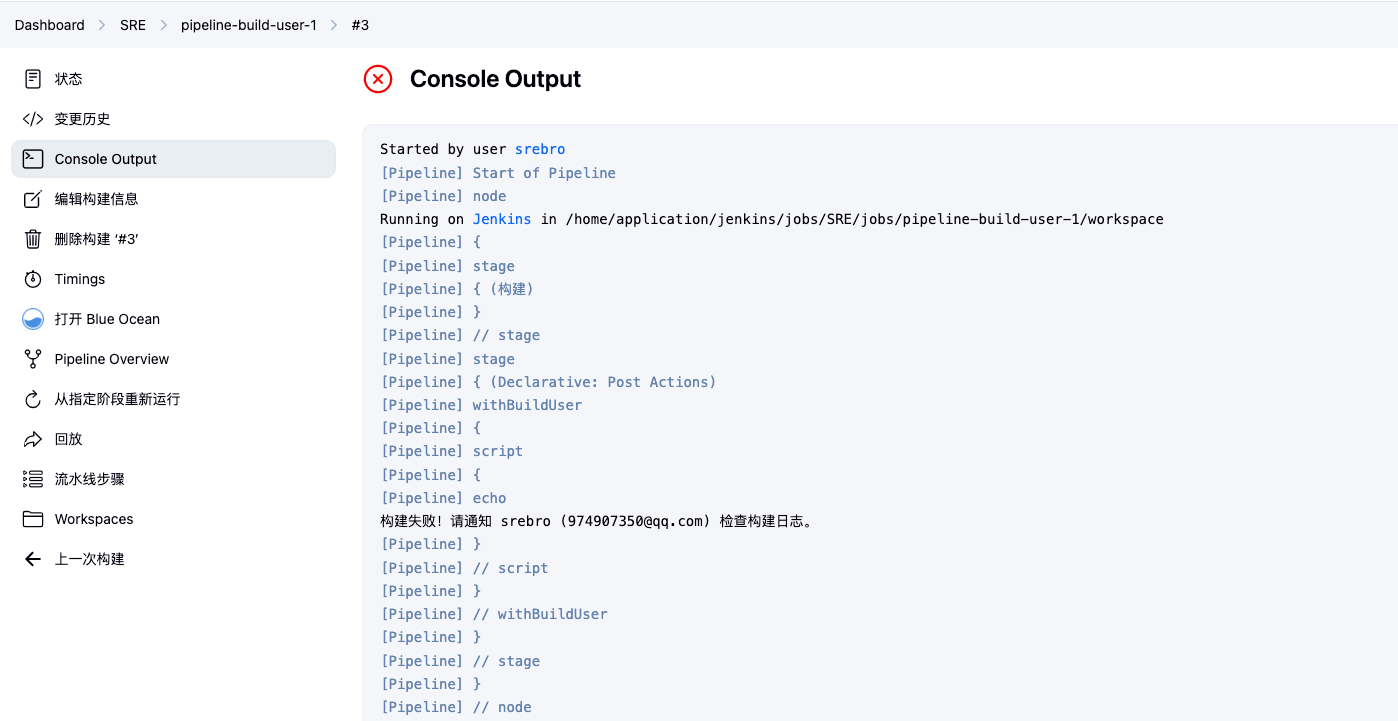1398x721 pixels.
Task: Click the 编辑构建信息 edit pencil icon
Action: (x=33, y=199)
